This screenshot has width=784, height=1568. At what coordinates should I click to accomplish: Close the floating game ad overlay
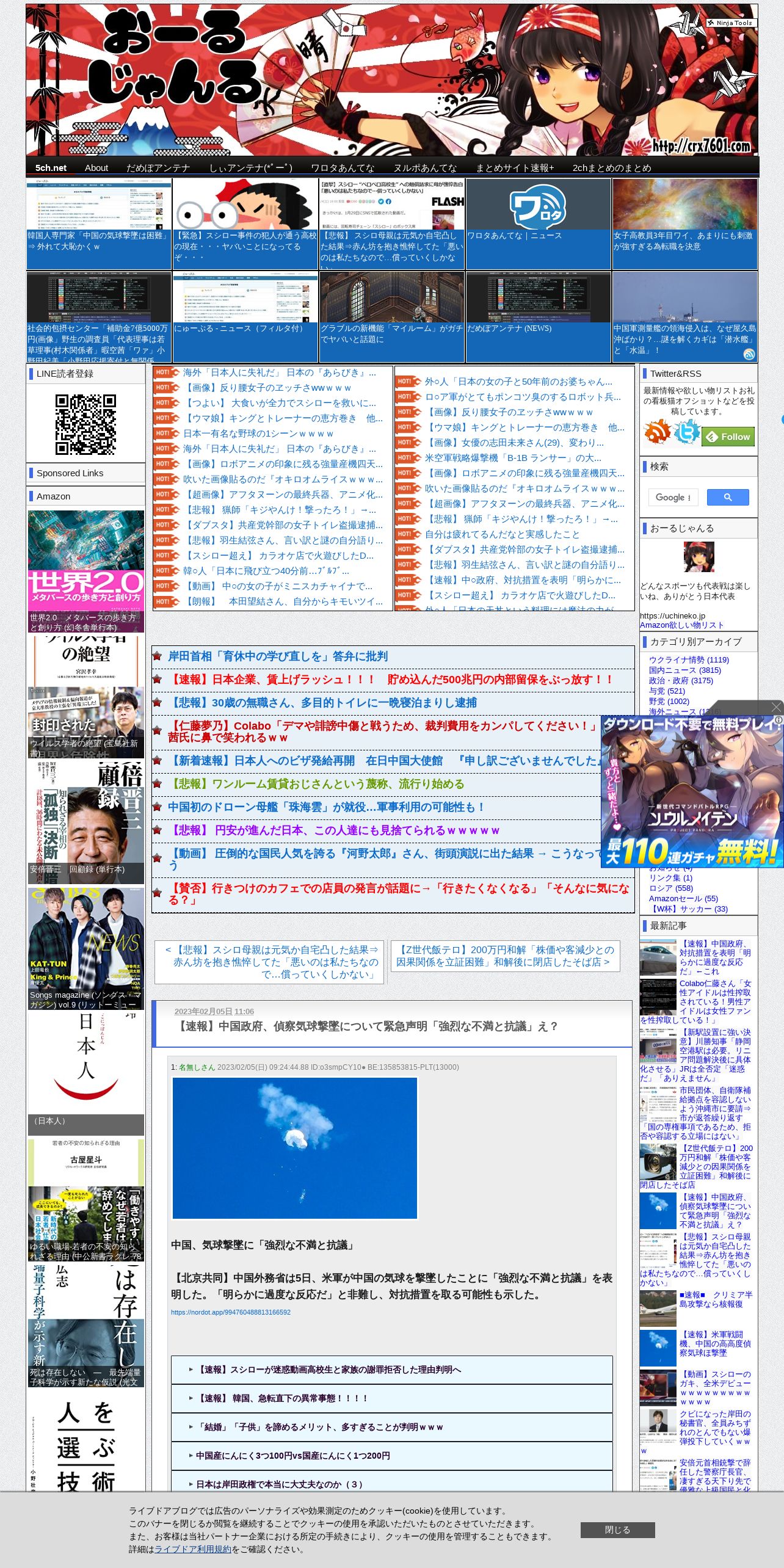tap(776, 707)
